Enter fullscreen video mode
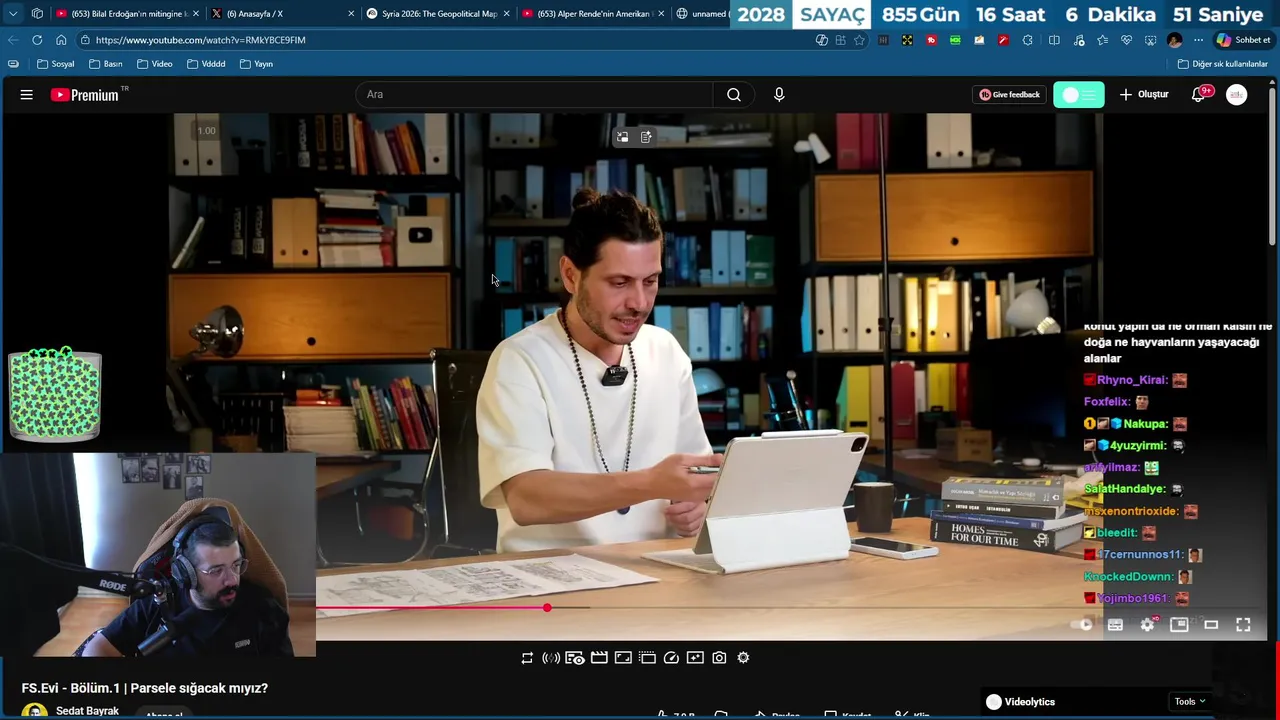The width and height of the screenshot is (1280, 720). pos(1243,625)
